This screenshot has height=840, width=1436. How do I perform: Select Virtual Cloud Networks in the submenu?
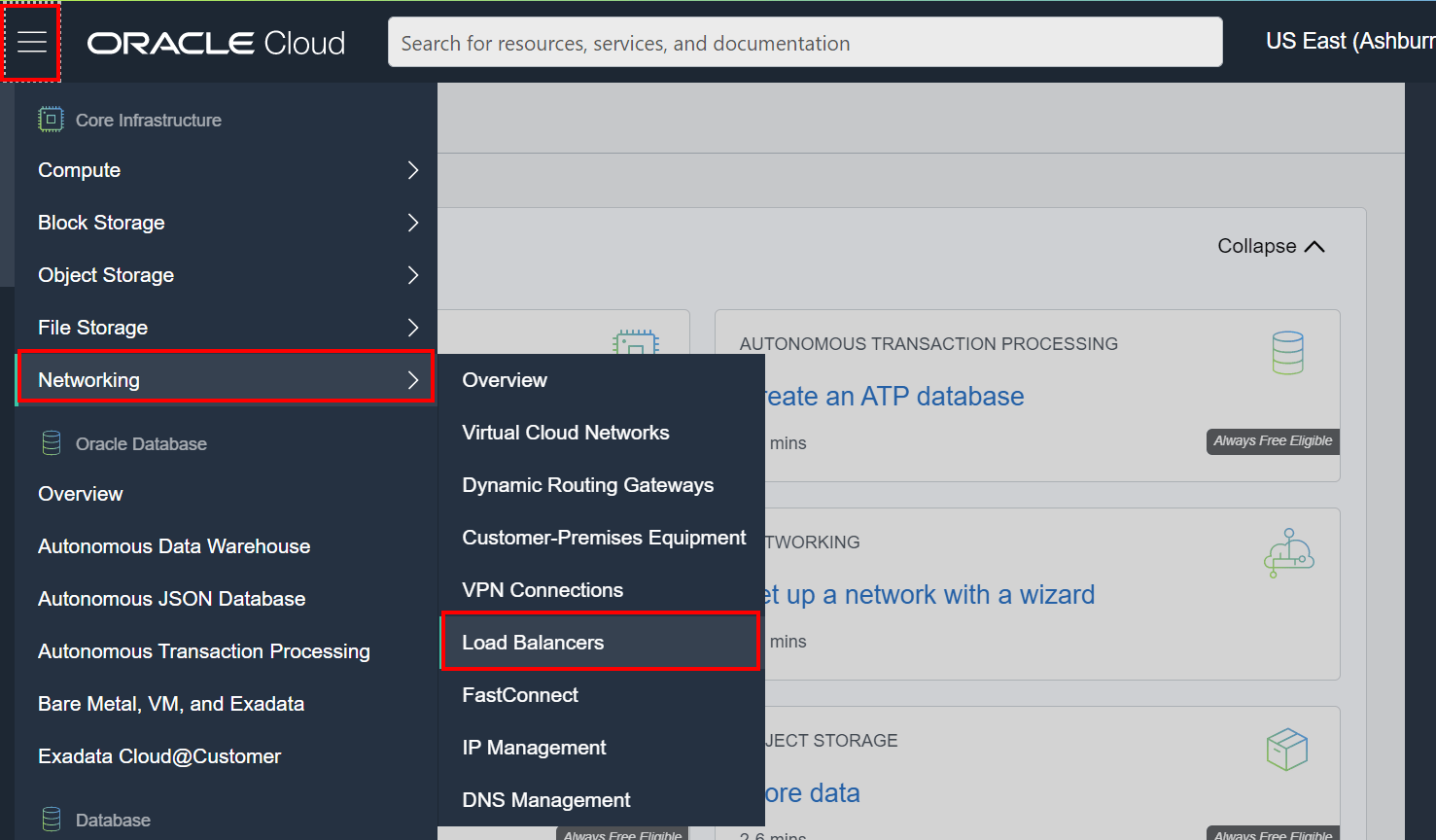click(x=565, y=432)
